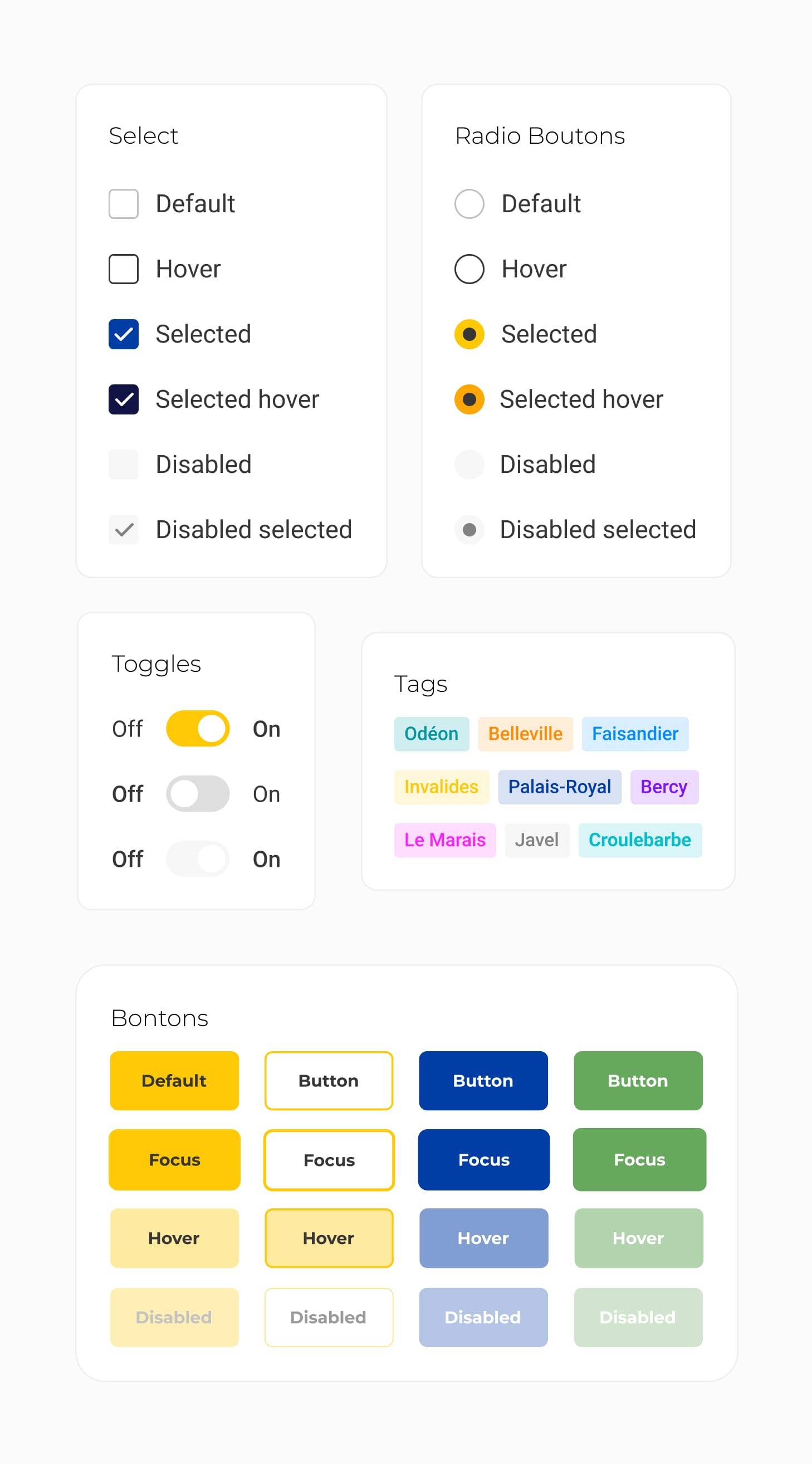Click the Palais-Royal tag
812x1464 pixels.
tap(559, 787)
